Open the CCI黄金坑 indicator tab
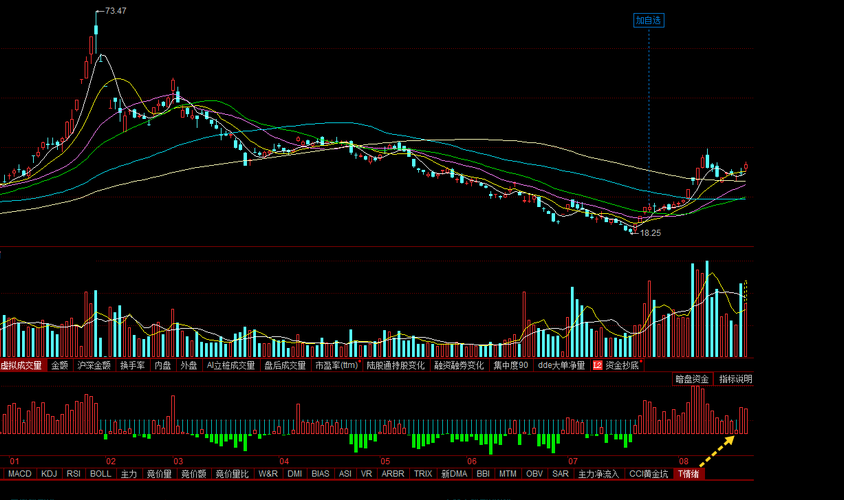844x500 pixels. coord(649,474)
